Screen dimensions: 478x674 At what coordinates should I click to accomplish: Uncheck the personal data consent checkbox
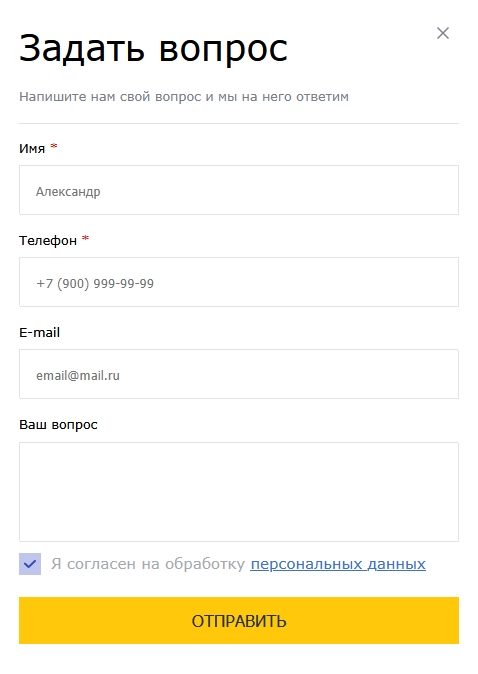[30, 564]
